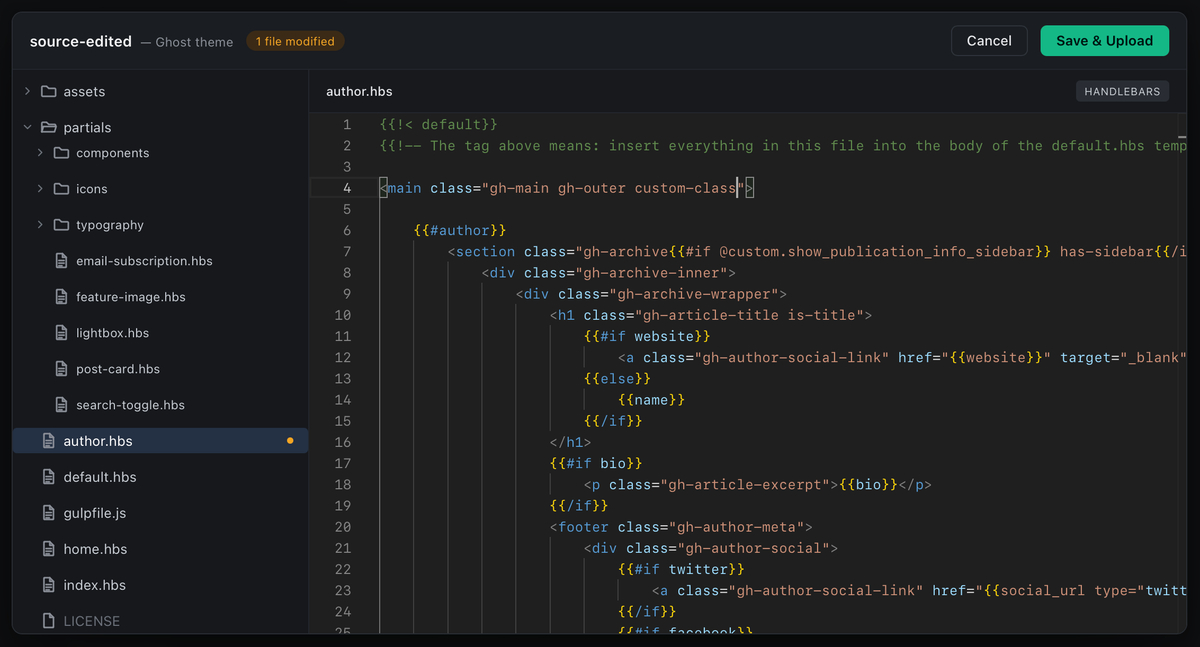Image resolution: width=1200 pixels, height=647 pixels.
Task: Select the post-card.hbs file in the sidebar
Action: [120, 368]
